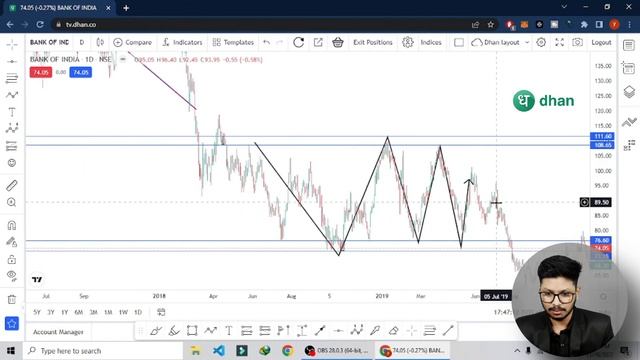
Task: Pick rectangle tool in floating favorites toolbar
Action: [x=192, y=330]
